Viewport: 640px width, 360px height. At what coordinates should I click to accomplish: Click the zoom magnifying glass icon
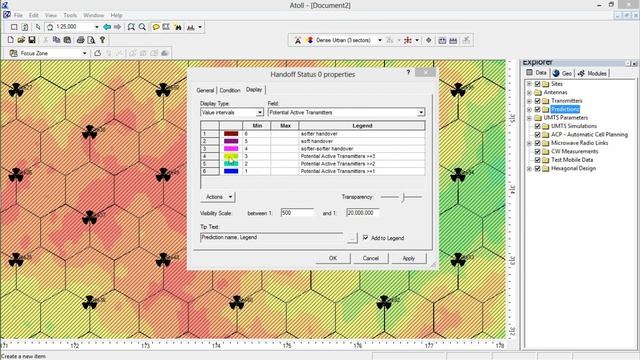142,27
